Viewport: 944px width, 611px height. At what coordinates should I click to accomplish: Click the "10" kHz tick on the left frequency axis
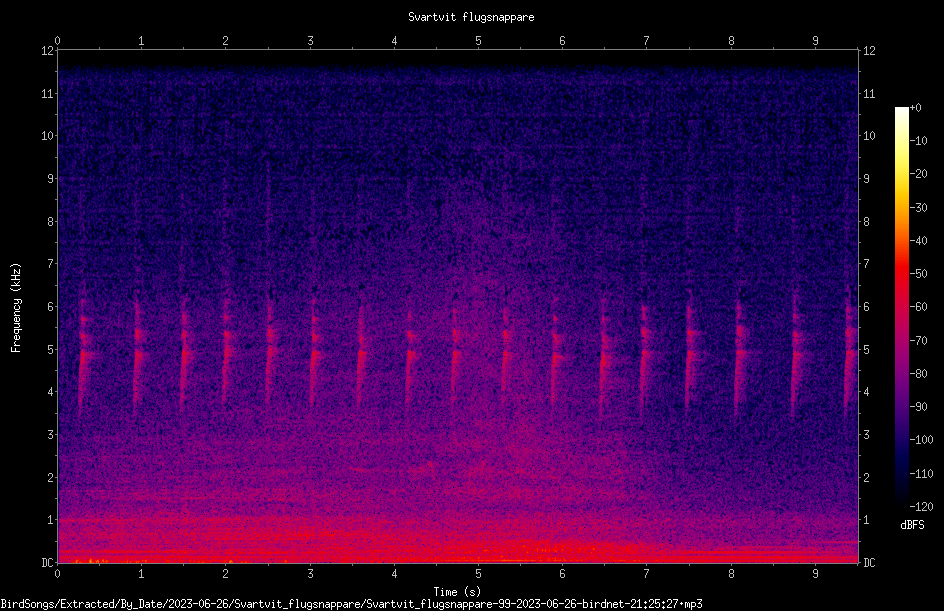click(x=47, y=136)
